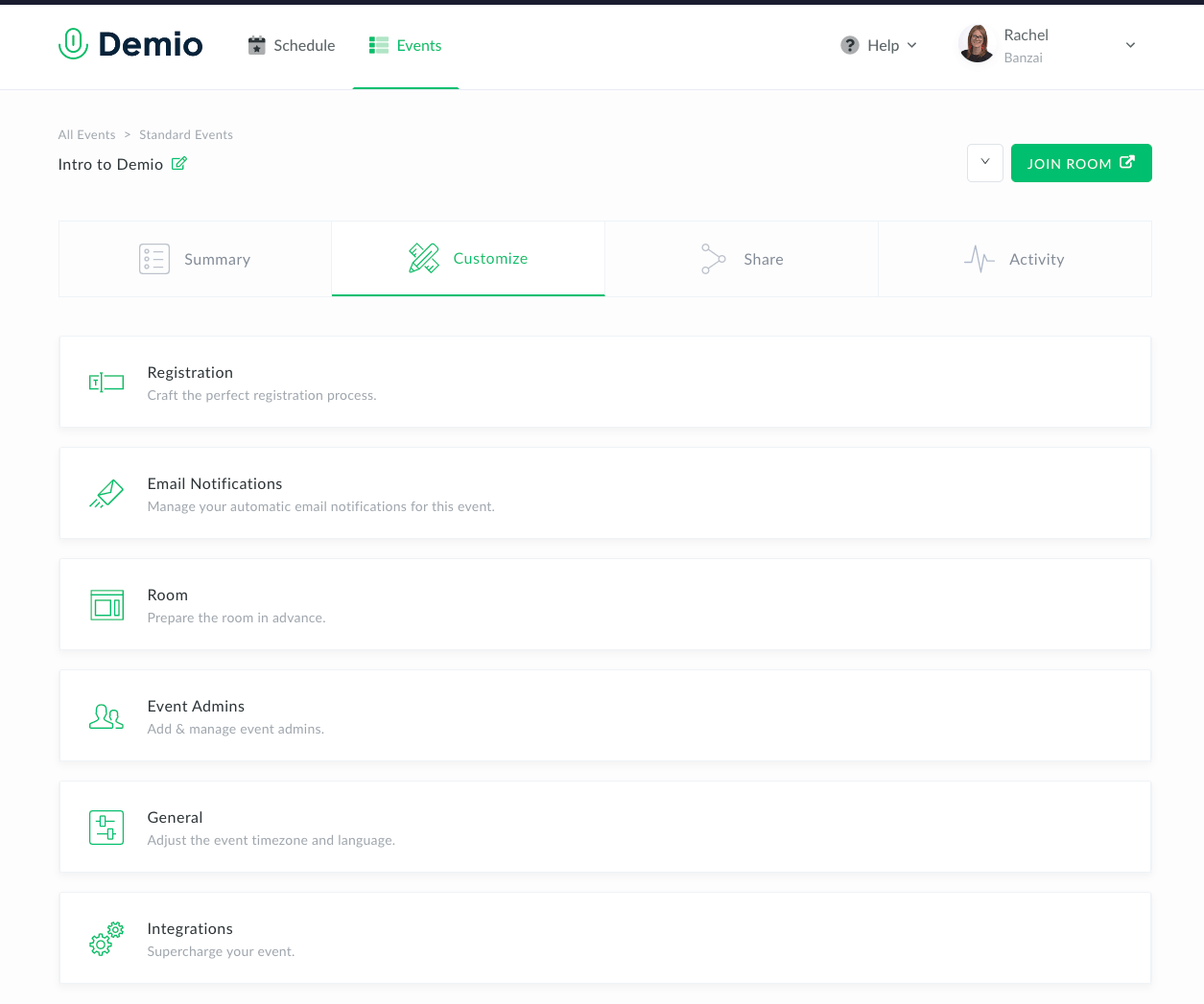Click the Registration form icon
This screenshot has width=1204, height=1004.
pyautogui.click(x=106, y=382)
